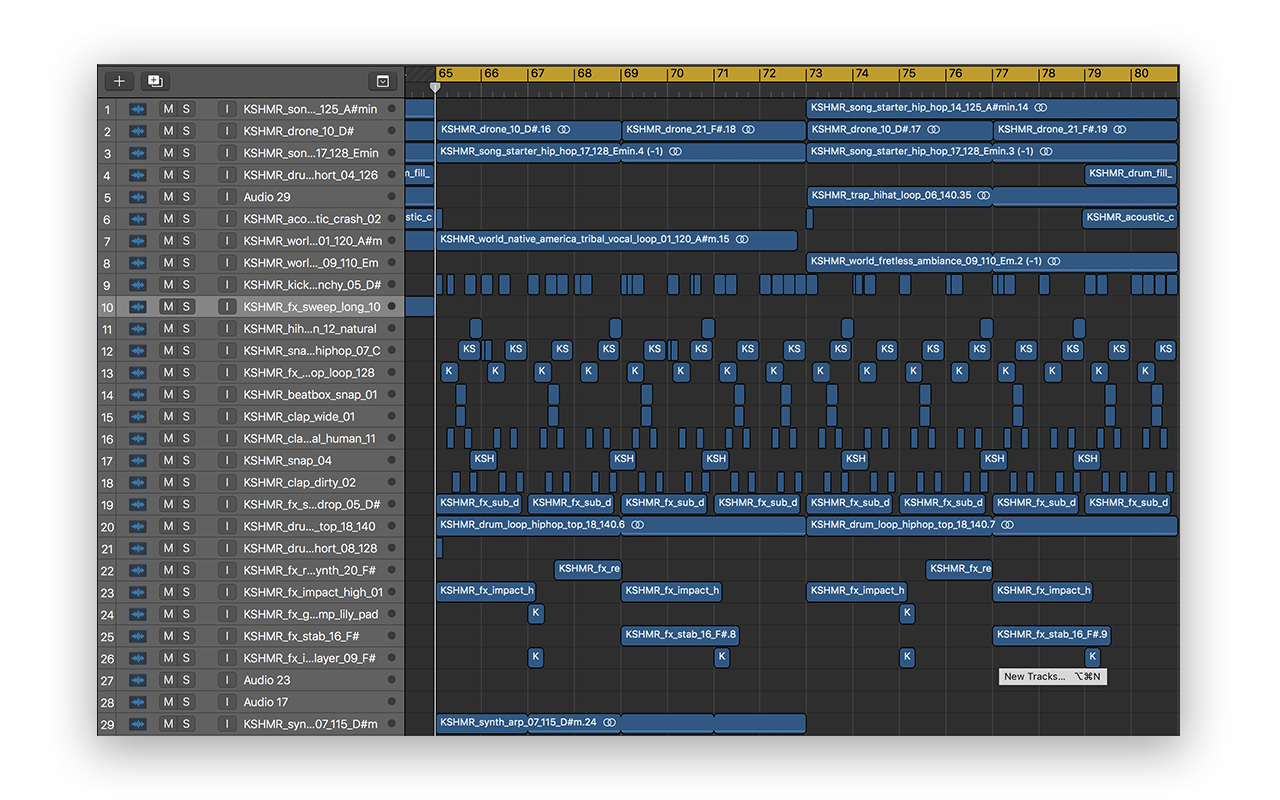The width and height of the screenshot is (1280, 800).
Task: Mute the Audio 23 track
Action: pyautogui.click(x=168, y=680)
